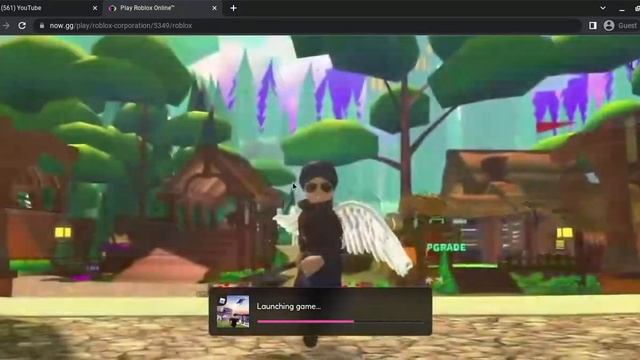The width and height of the screenshot is (640, 360).
Task: Click the launching game progress bar
Action: (x=340, y=322)
